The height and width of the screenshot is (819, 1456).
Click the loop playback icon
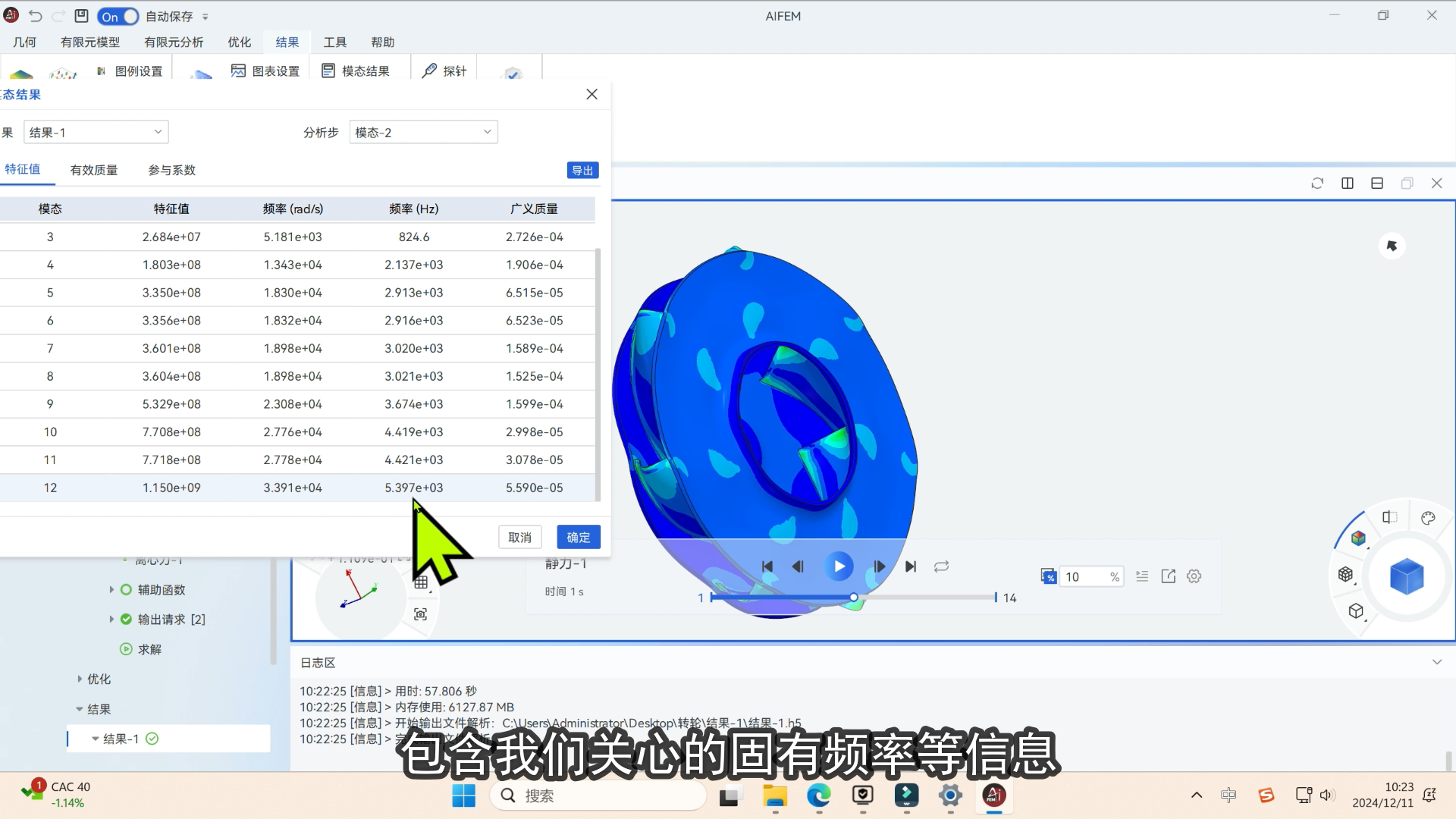[x=941, y=566]
